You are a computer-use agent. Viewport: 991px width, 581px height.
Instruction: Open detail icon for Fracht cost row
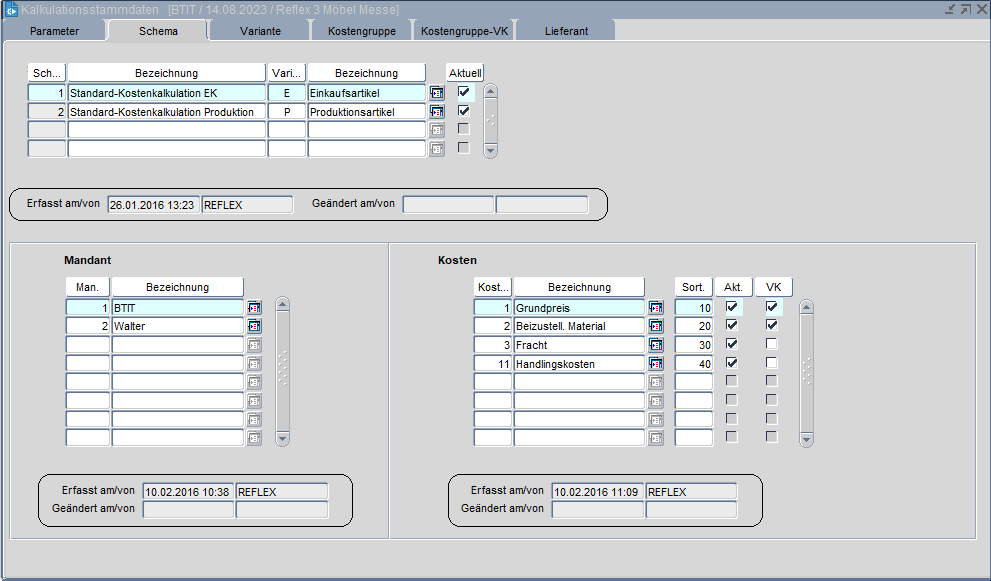click(x=656, y=345)
